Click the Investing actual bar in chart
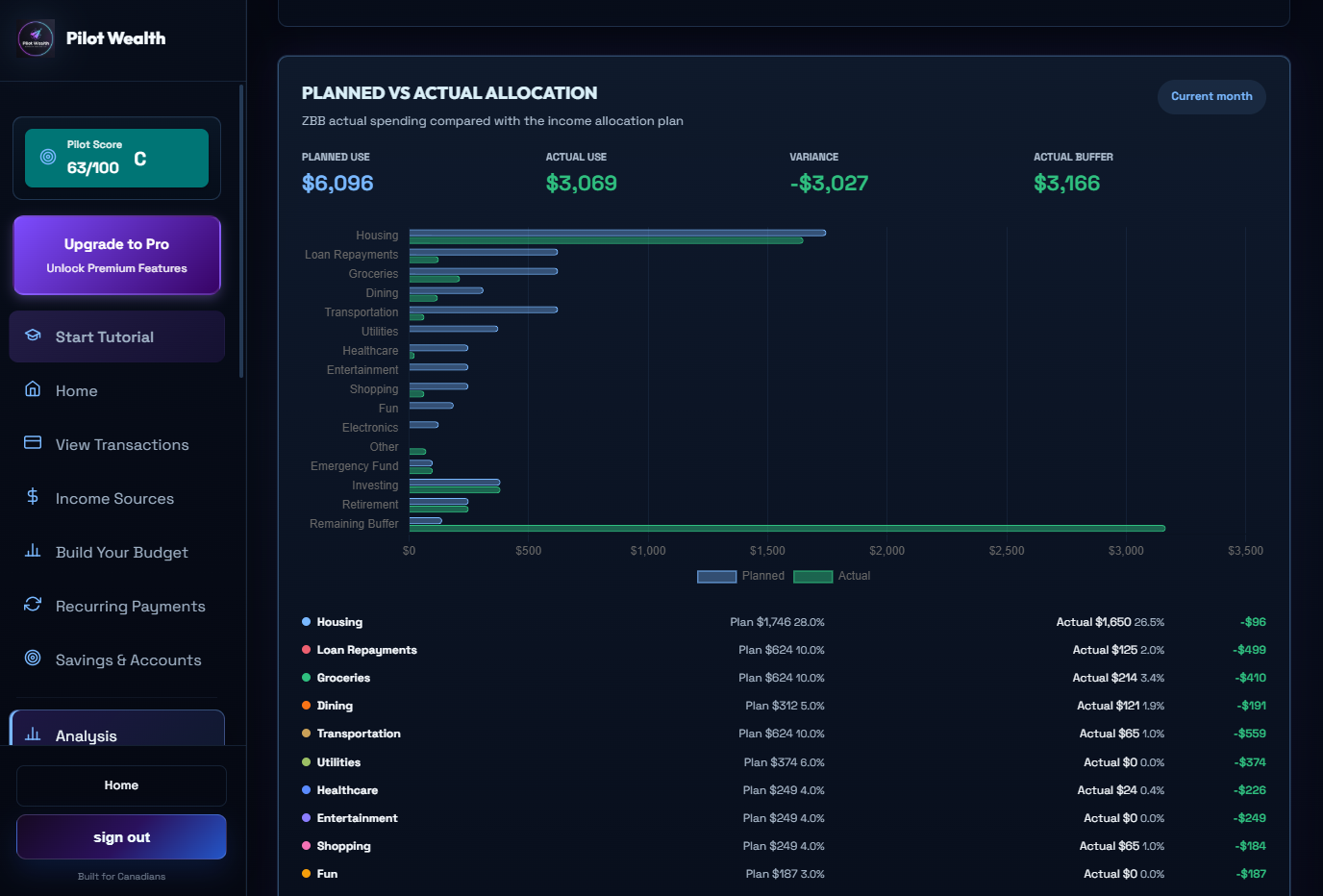The width and height of the screenshot is (1323, 896). coord(455,490)
